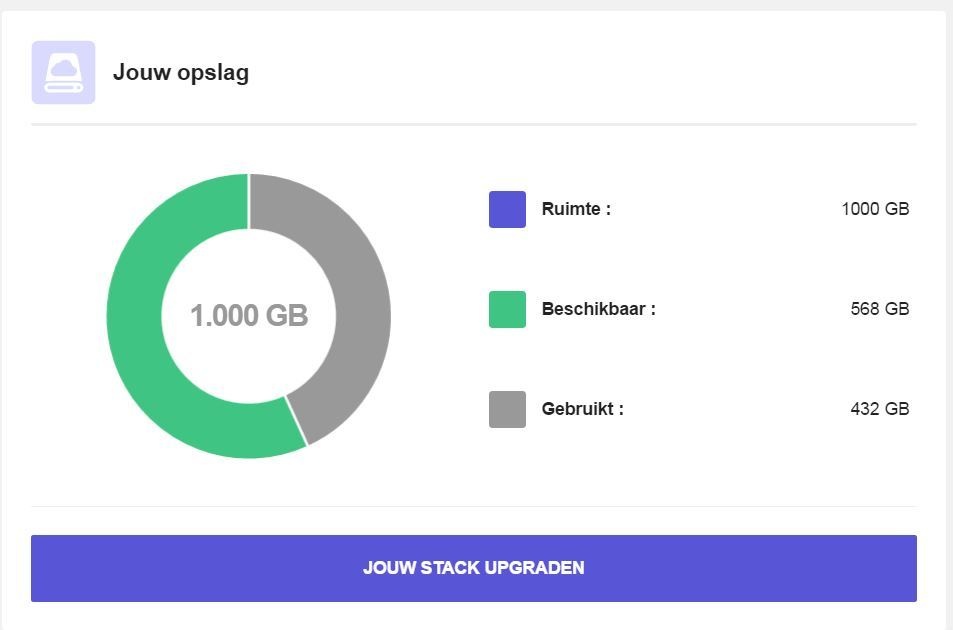Click the 568 GB available value

click(879, 309)
